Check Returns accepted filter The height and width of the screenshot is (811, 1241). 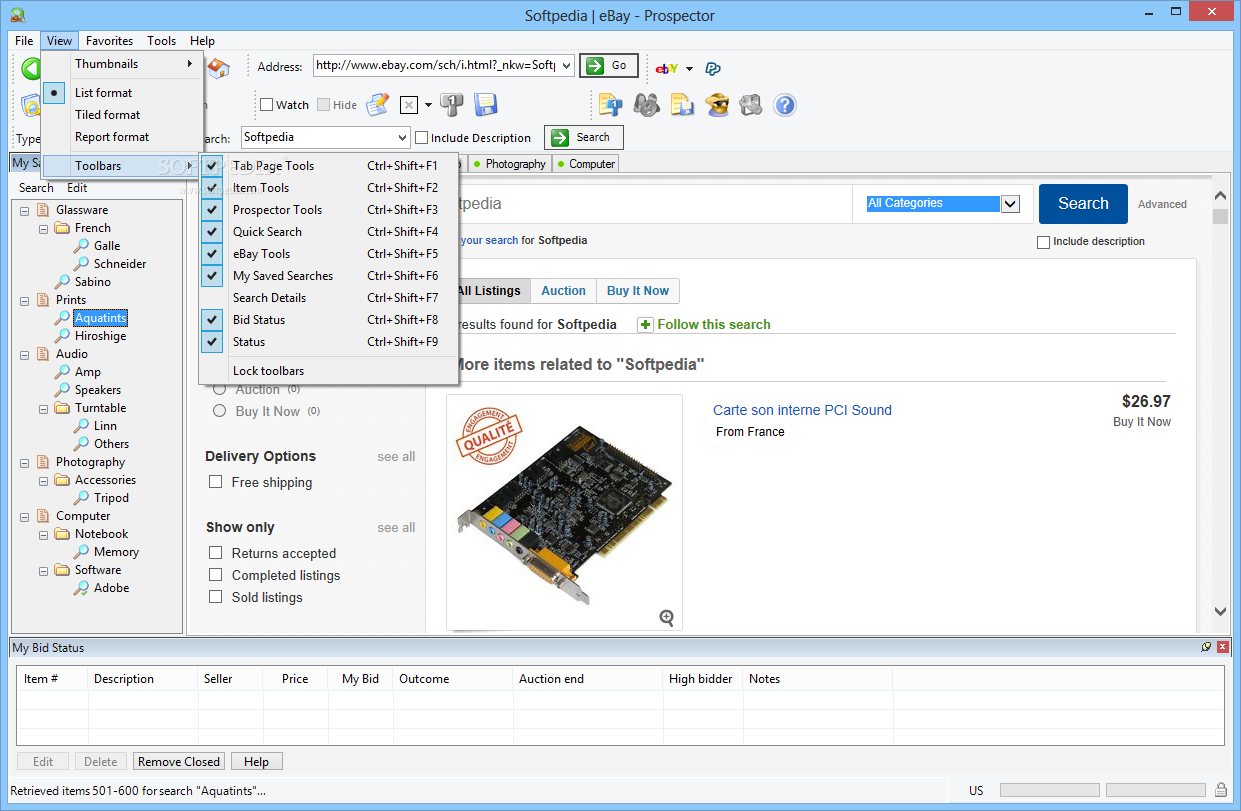tap(215, 553)
